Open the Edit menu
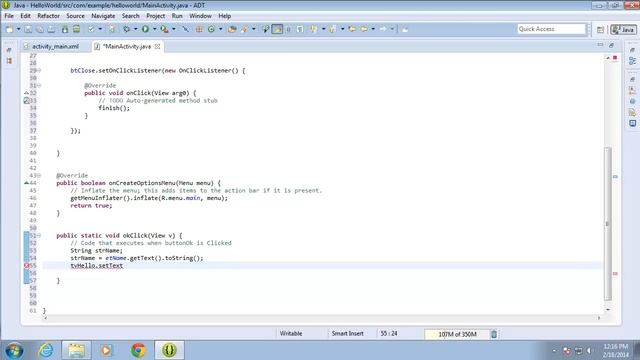 click(25, 16)
